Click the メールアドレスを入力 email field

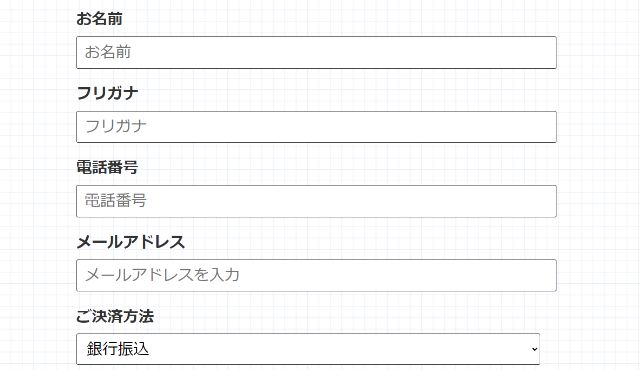coord(316,275)
